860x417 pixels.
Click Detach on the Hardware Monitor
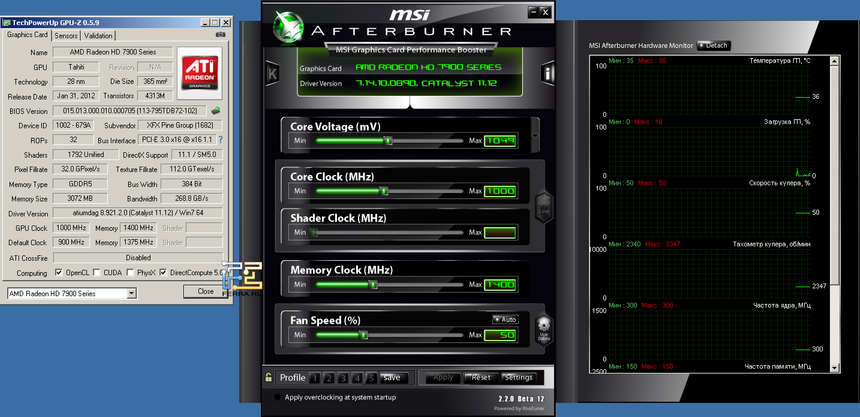point(714,46)
